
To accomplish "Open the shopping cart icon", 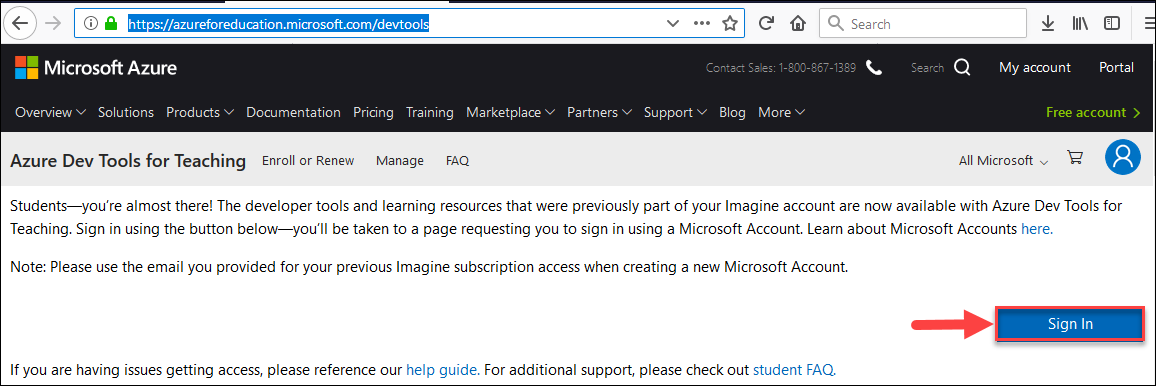I will coord(1075,158).
